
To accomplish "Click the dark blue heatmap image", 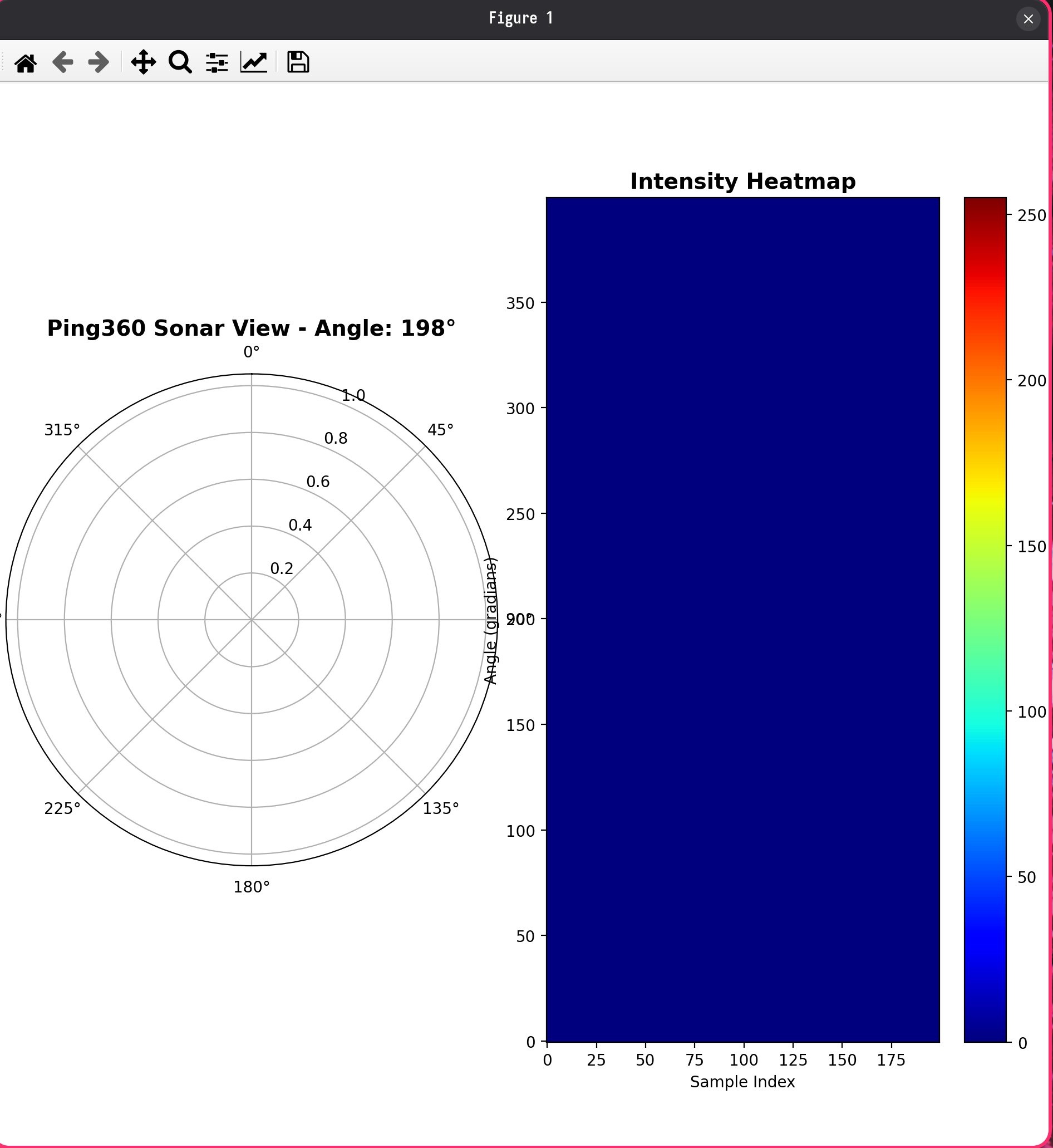I will (x=742, y=620).
